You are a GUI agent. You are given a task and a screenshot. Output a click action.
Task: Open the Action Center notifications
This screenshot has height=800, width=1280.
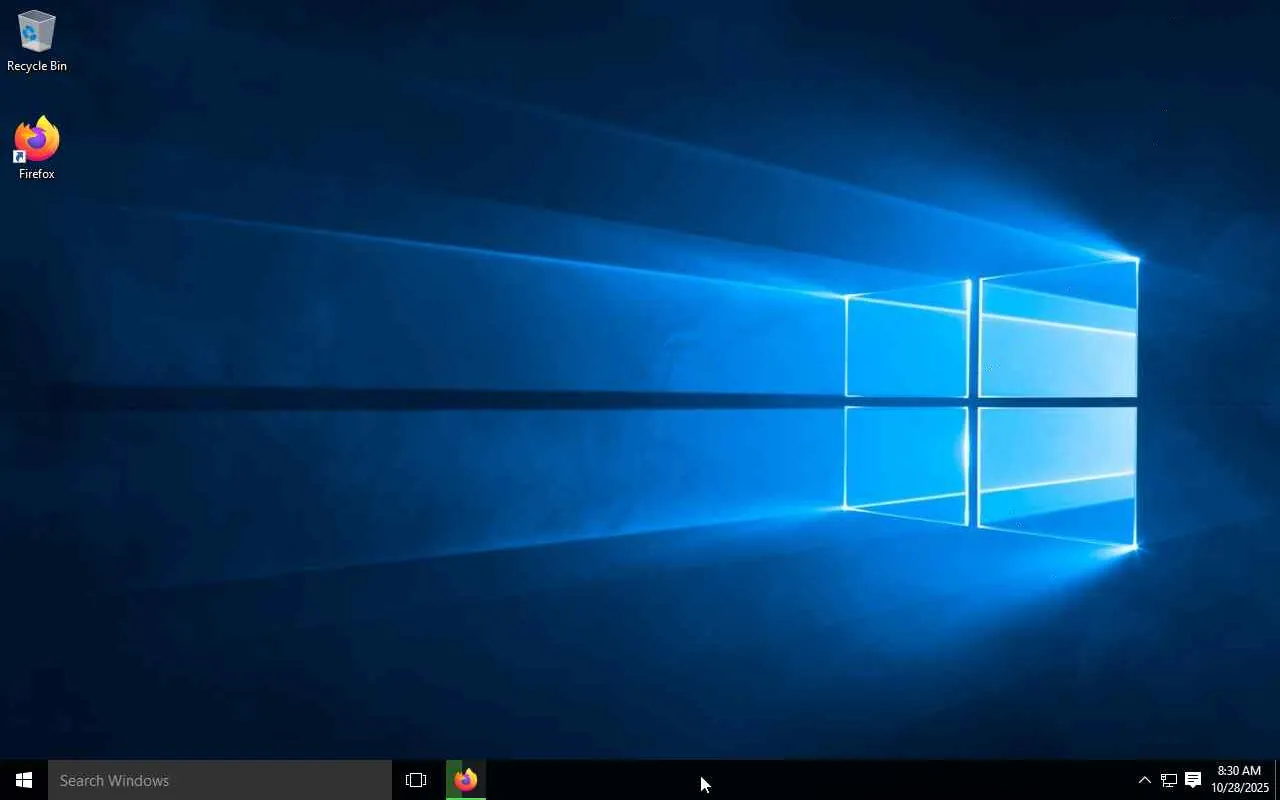point(1193,780)
